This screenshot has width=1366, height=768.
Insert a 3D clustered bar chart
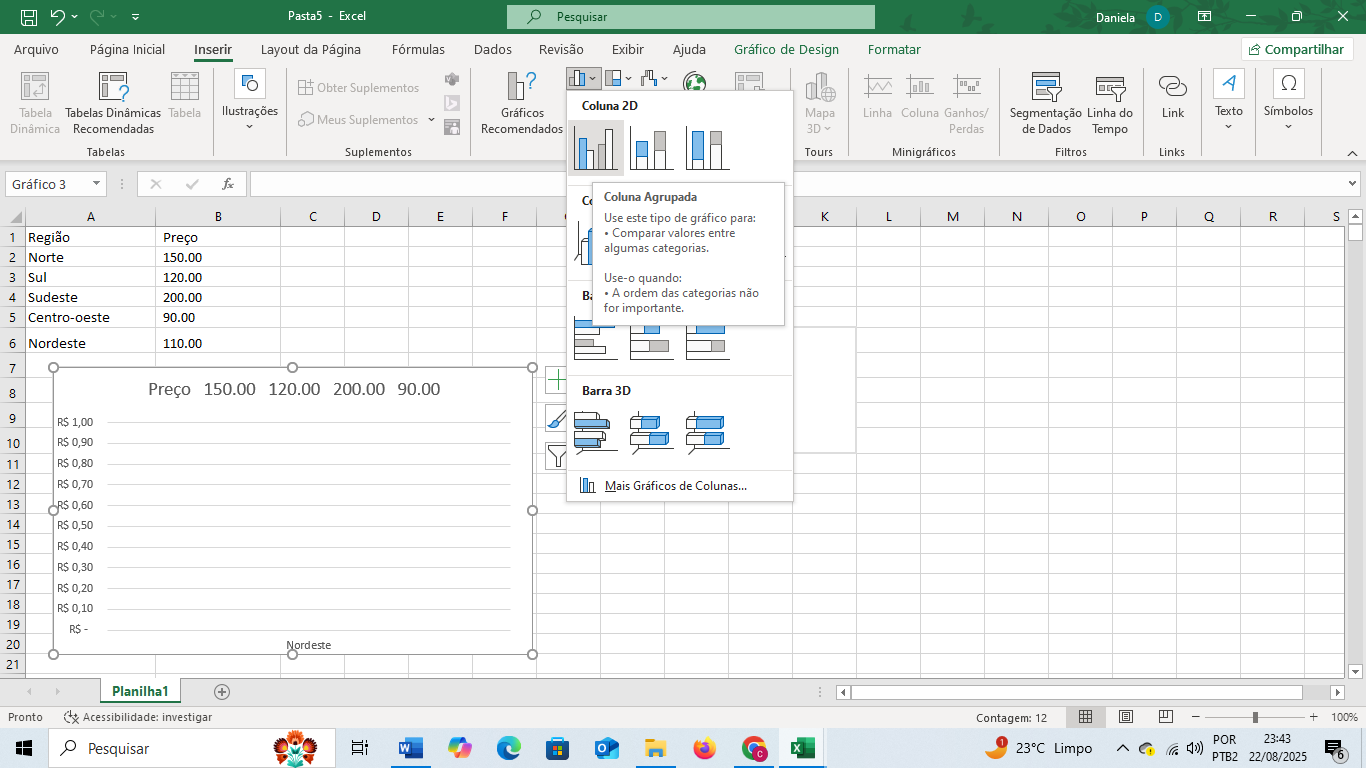[596, 432]
